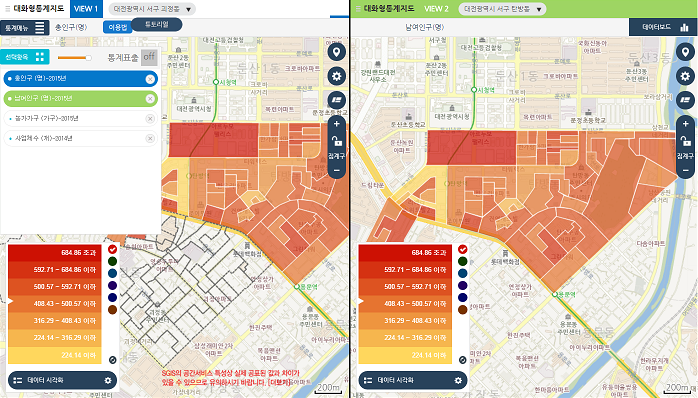The height and width of the screenshot is (398, 698).
Task: Open the VIEW 2 region dropdown for 대전광역시 서구 탄방동
Action: [x=502, y=9]
